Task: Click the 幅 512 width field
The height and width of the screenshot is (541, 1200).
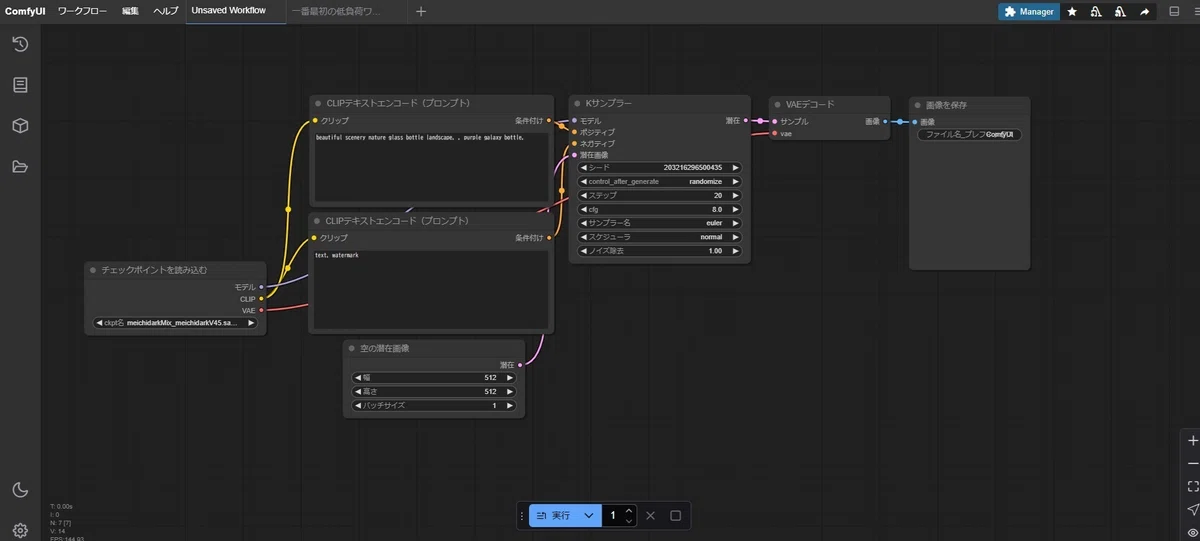Action: coord(434,378)
